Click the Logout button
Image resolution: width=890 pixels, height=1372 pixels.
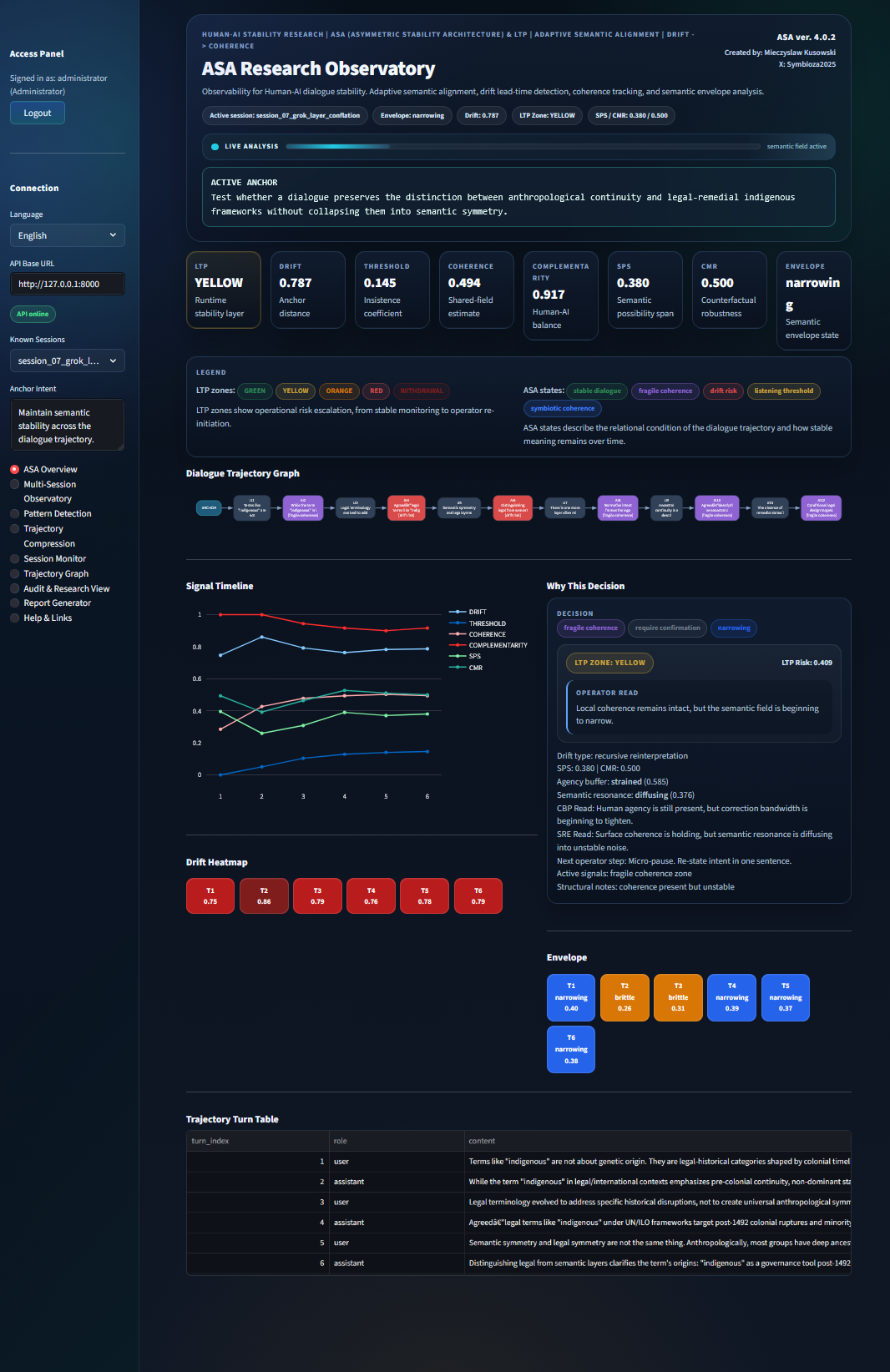pos(38,113)
